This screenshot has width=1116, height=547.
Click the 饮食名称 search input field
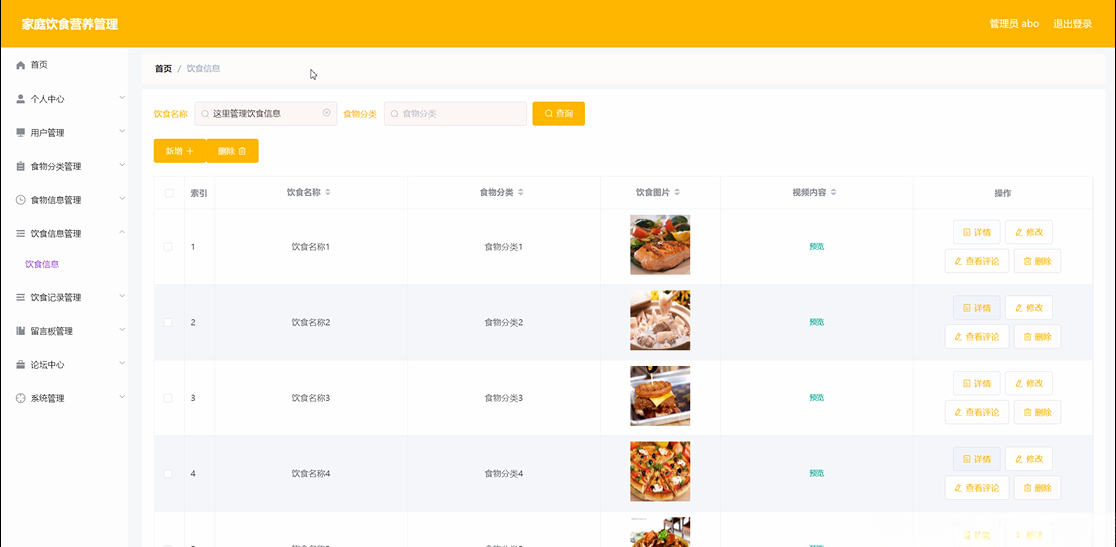click(265, 114)
